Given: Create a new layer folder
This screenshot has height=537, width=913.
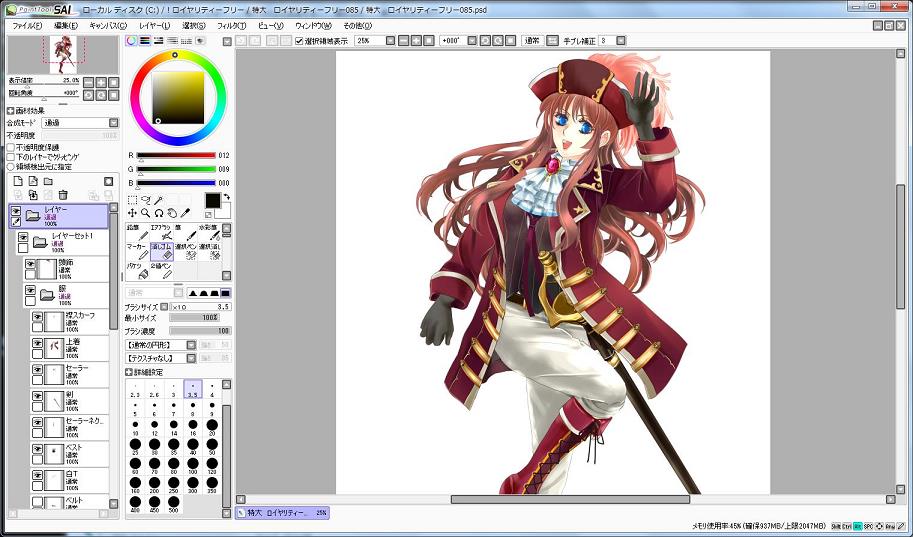Looking at the screenshot, I should coord(47,181).
